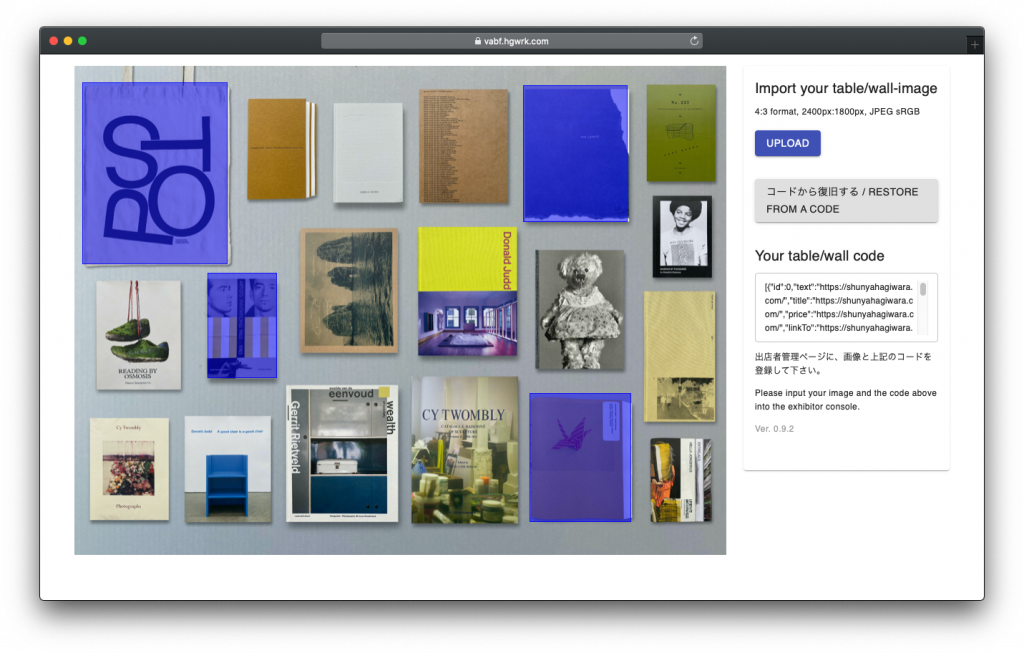
Task: Click the vabf.hgwrk.com address bar
Action: (512, 40)
